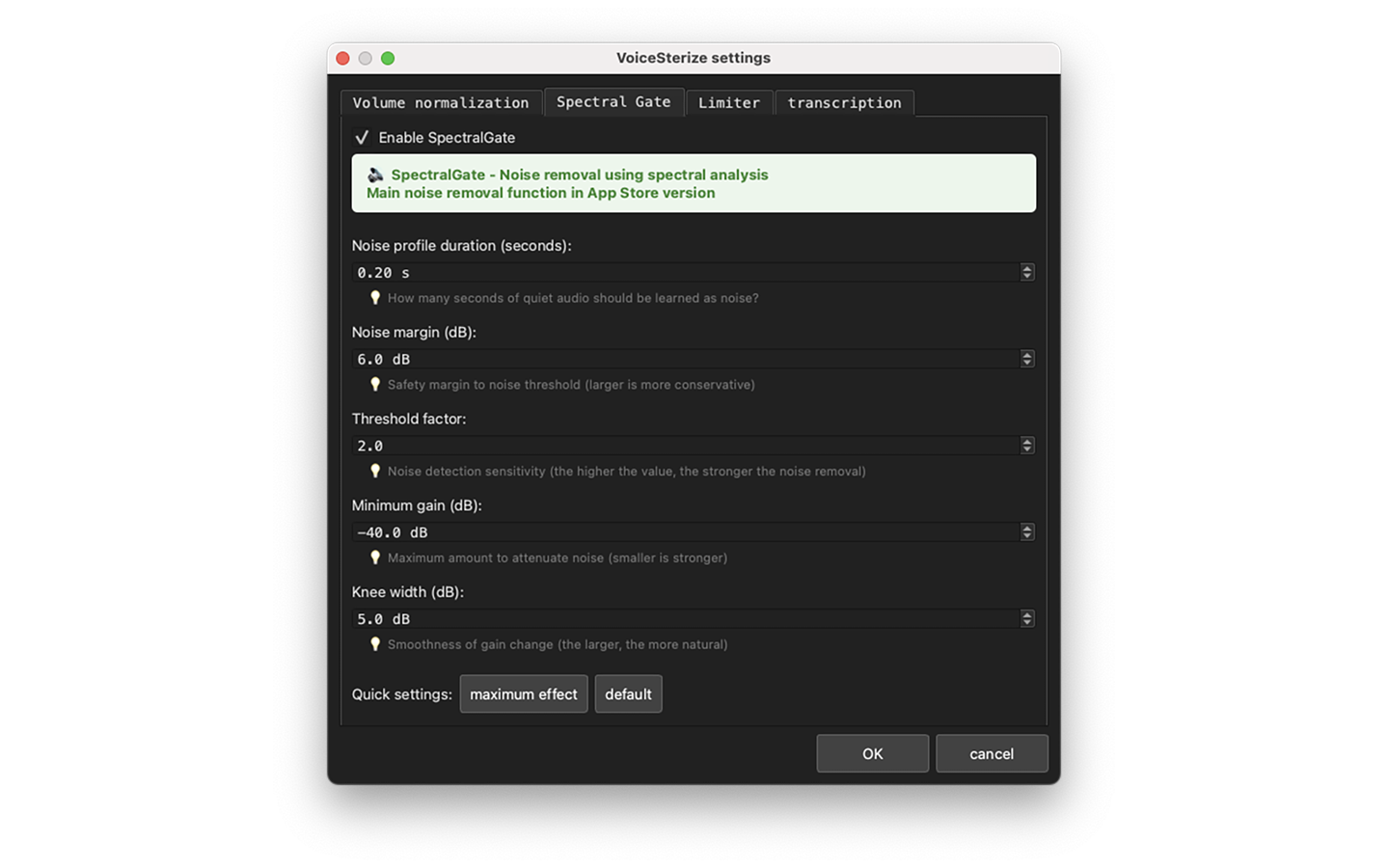Open the transcription tab
The width and height of the screenshot is (1389, 868).
[x=844, y=102]
